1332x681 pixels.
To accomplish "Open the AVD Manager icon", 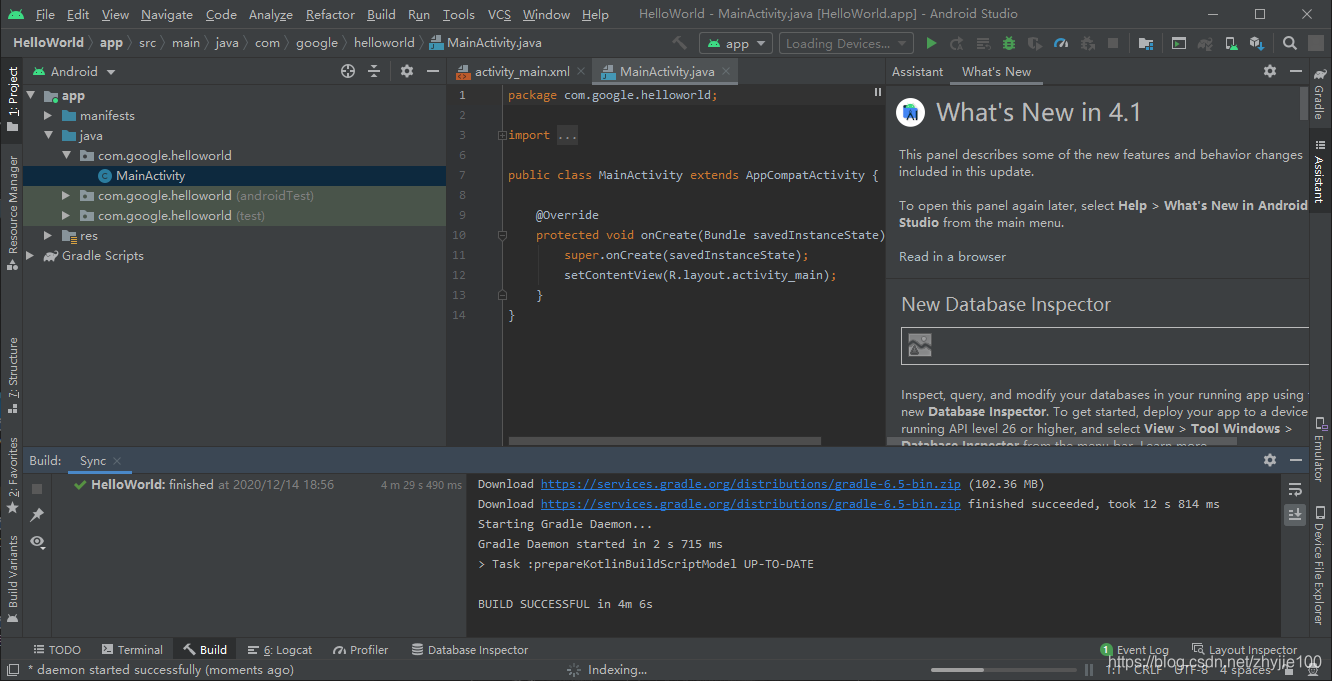I will [1232, 43].
